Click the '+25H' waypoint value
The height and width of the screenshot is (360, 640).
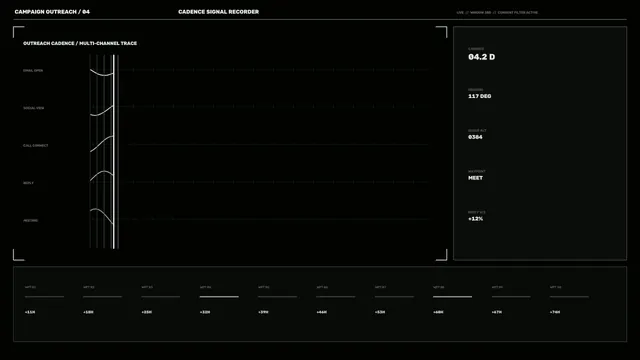[147, 312]
